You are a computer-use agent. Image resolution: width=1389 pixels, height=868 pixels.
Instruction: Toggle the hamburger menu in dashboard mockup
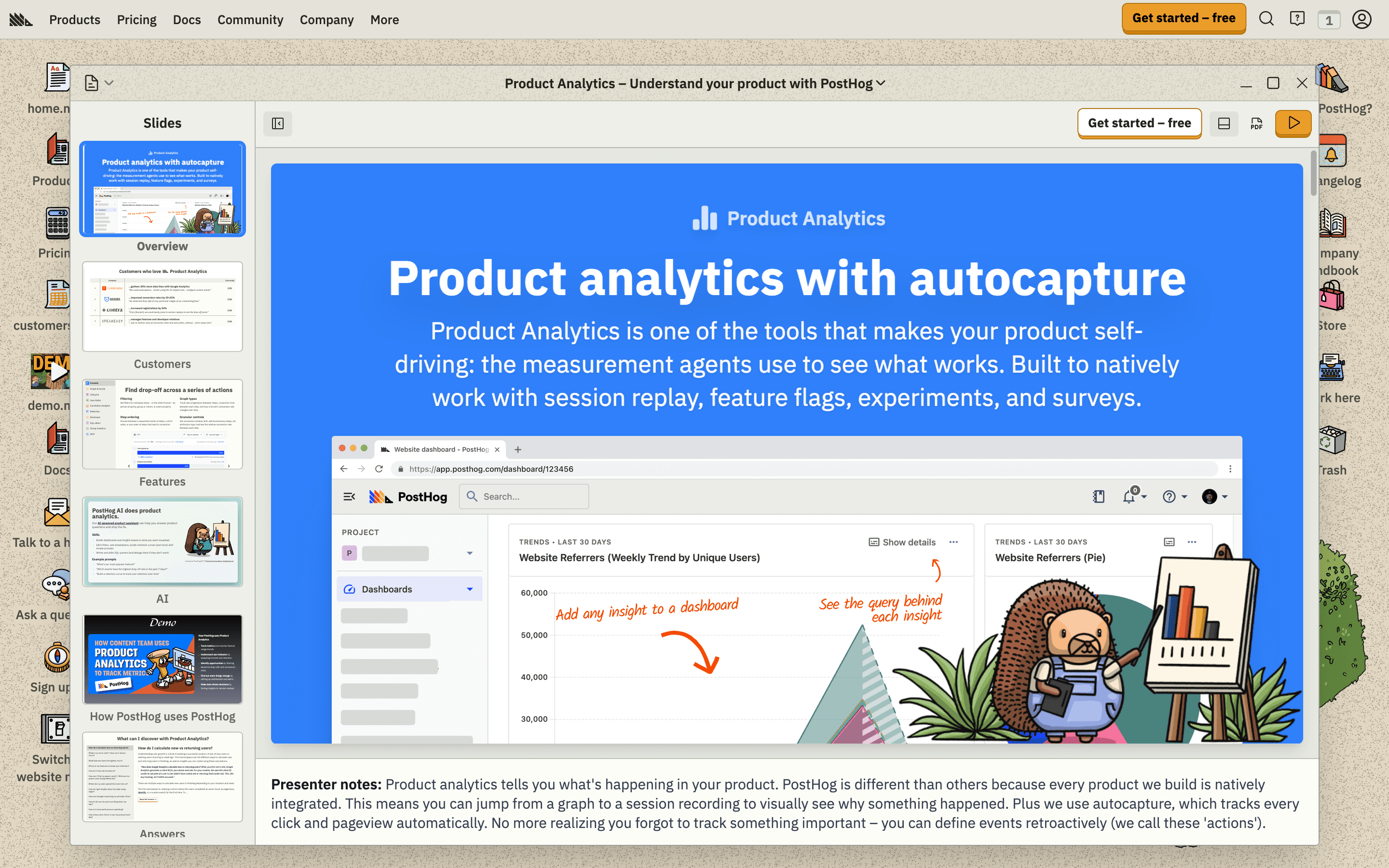(x=349, y=497)
